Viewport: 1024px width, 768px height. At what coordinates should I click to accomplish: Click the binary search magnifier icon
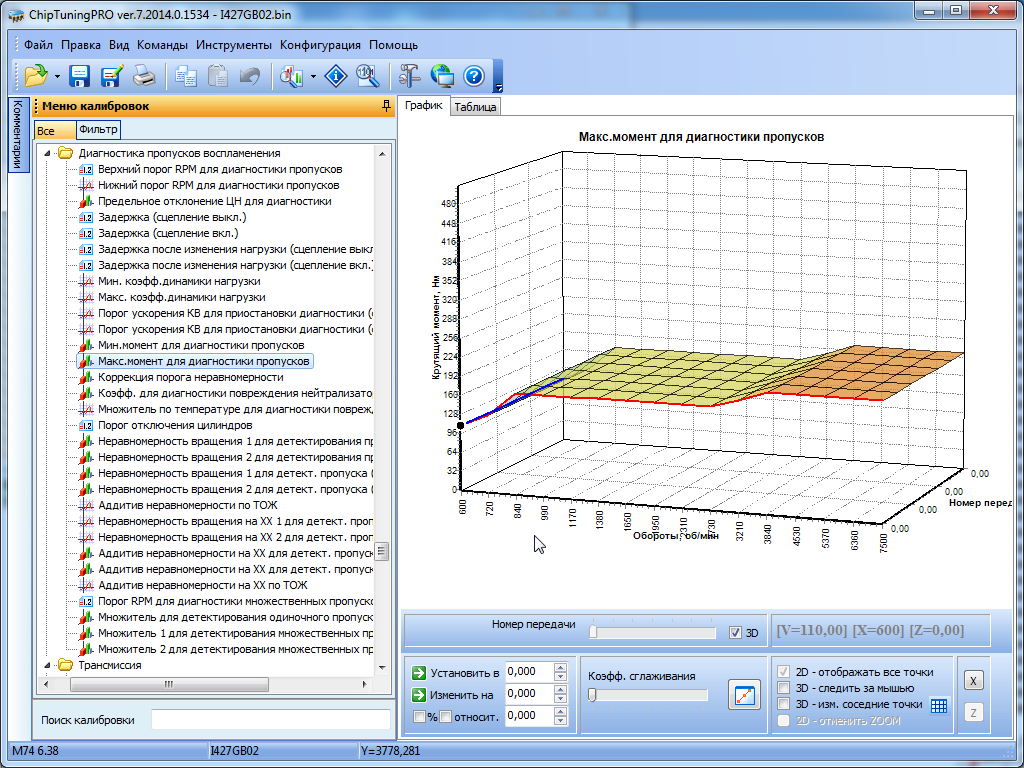point(367,75)
